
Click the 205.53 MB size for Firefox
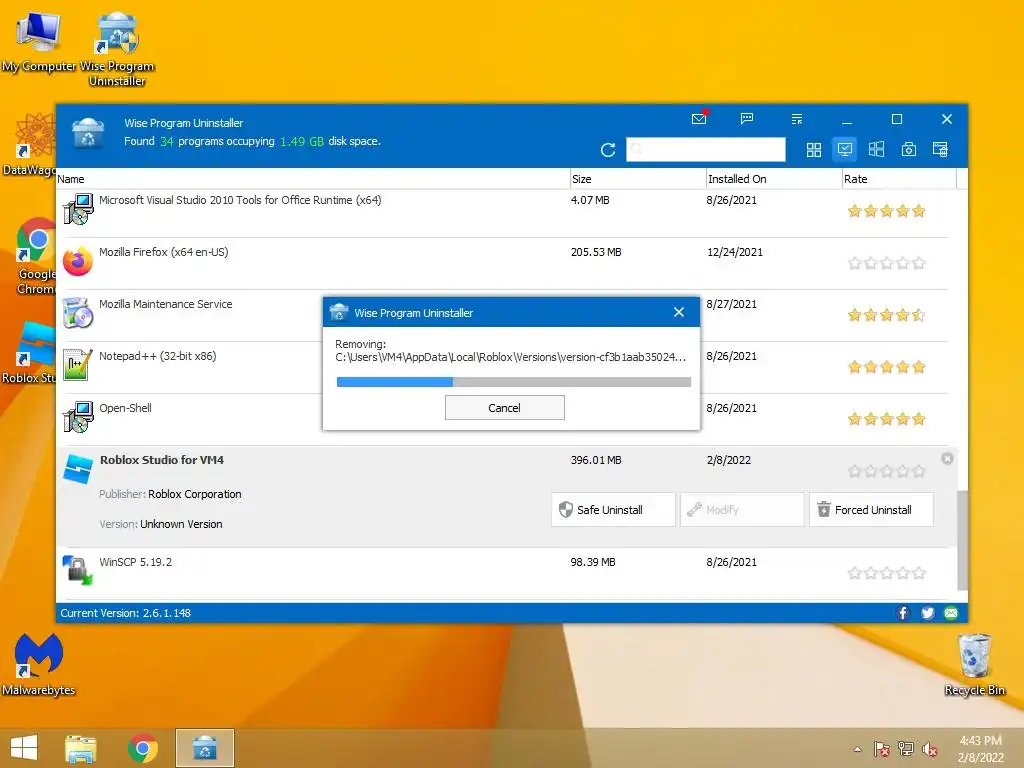pyautogui.click(x=596, y=252)
